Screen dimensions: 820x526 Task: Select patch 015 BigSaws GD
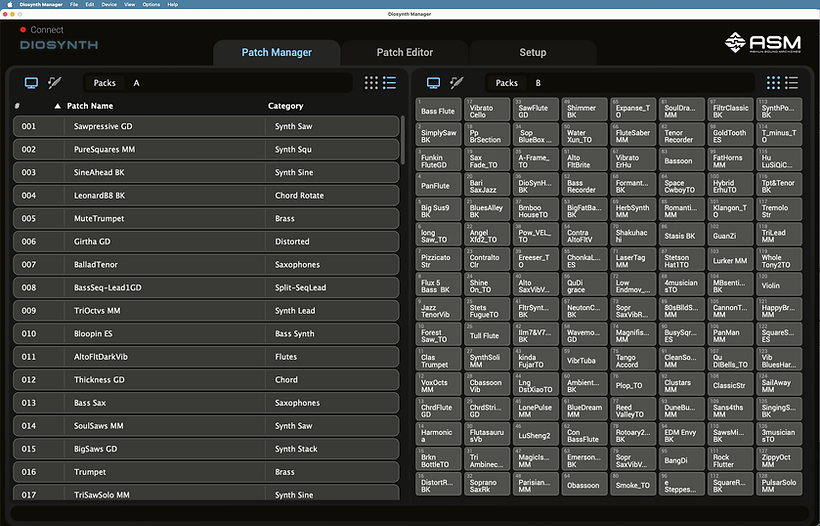click(x=206, y=449)
